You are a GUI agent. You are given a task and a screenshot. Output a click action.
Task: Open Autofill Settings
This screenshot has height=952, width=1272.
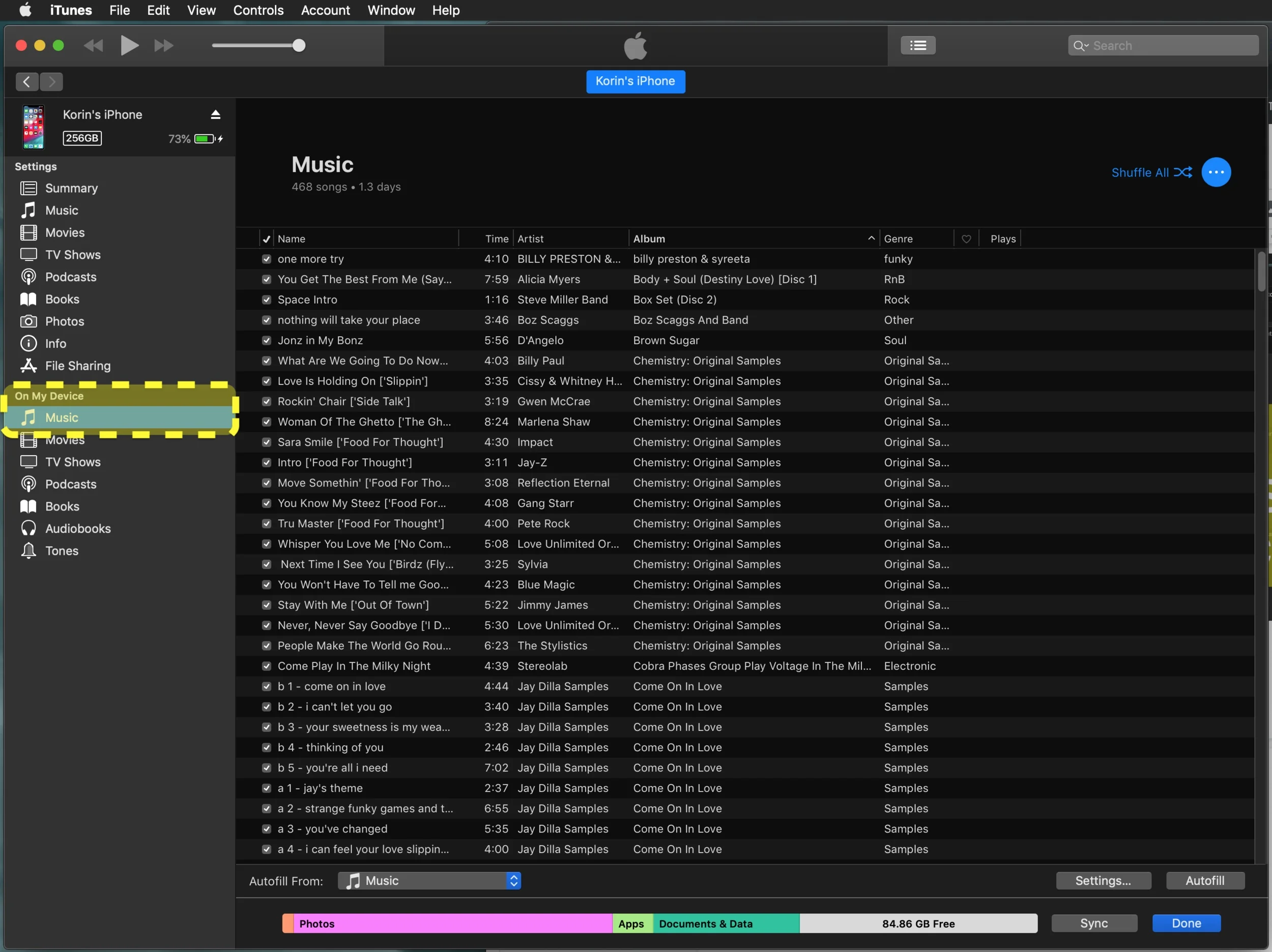tap(1103, 880)
